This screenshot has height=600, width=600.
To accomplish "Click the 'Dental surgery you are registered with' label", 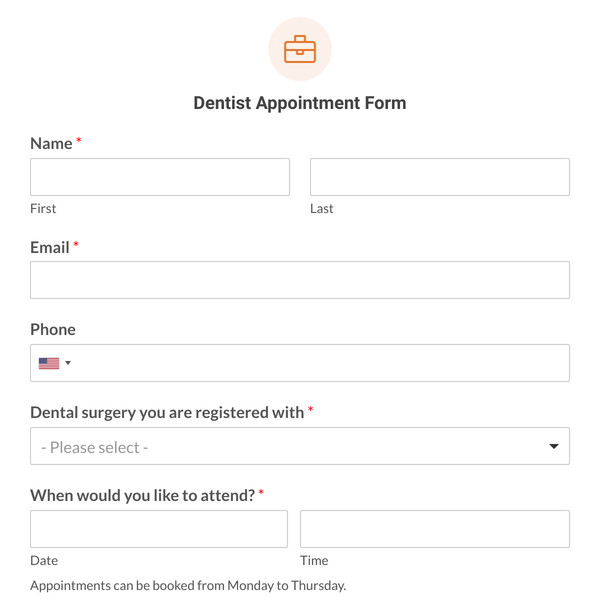I will tap(167, 412).
